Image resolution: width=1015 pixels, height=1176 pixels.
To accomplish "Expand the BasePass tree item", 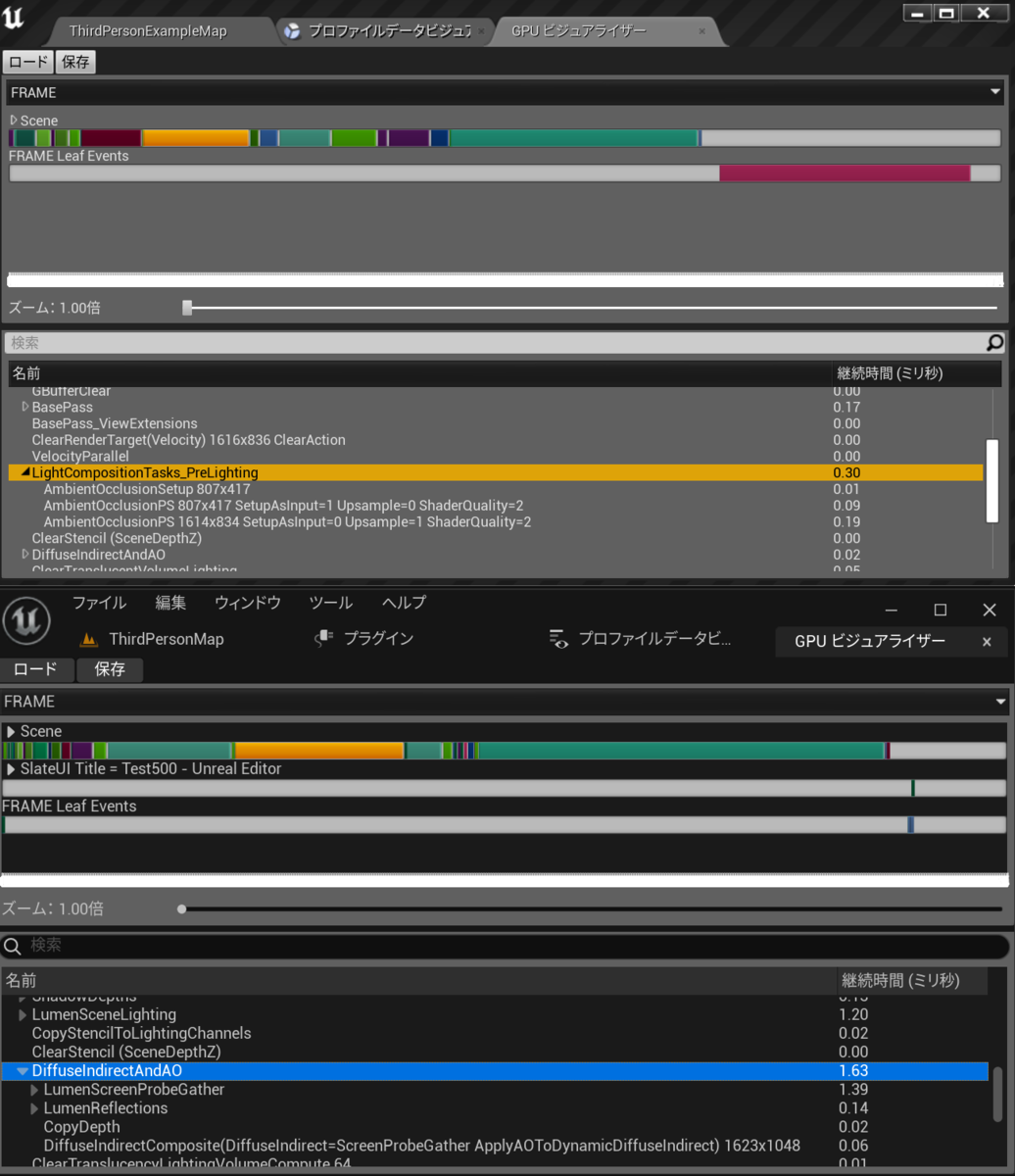I will (25, 407).
